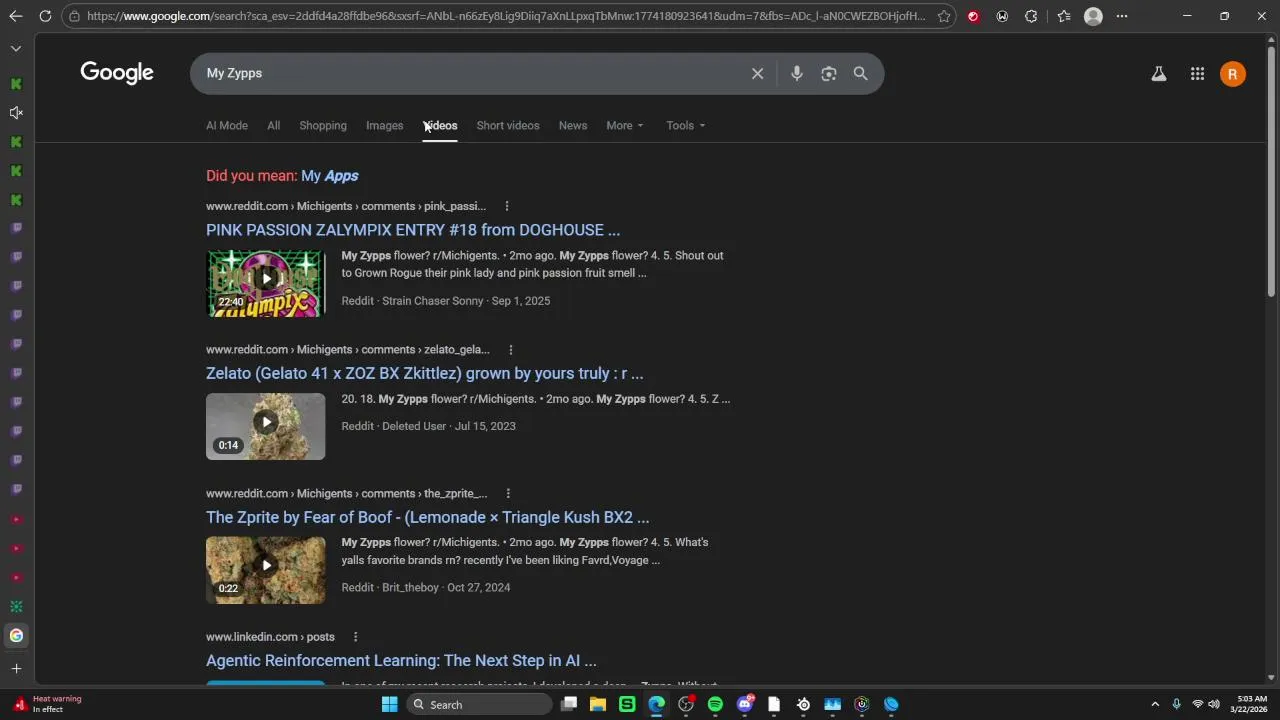Start a voice search with the microphone icon
This screenshot has width=1280, height=720.
(x=796, y=73)
